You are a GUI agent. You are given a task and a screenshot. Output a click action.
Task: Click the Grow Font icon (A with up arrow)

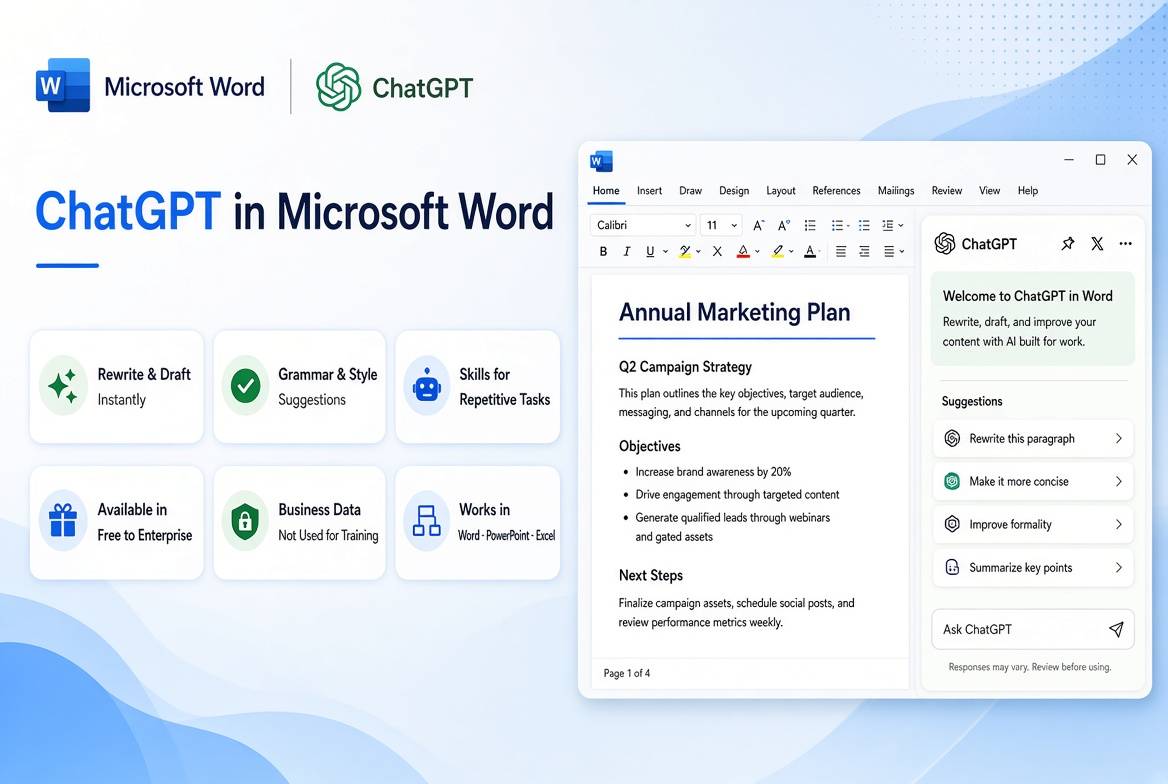pos(758,225)
